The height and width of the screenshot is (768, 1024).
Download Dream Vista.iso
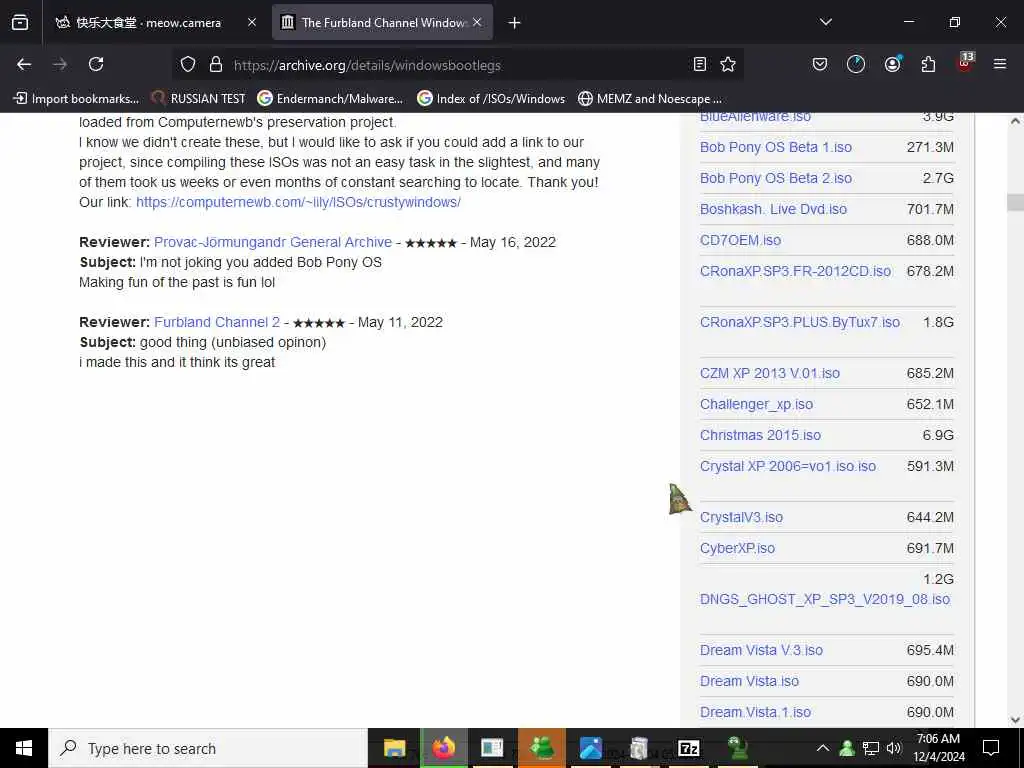(749, 681)
